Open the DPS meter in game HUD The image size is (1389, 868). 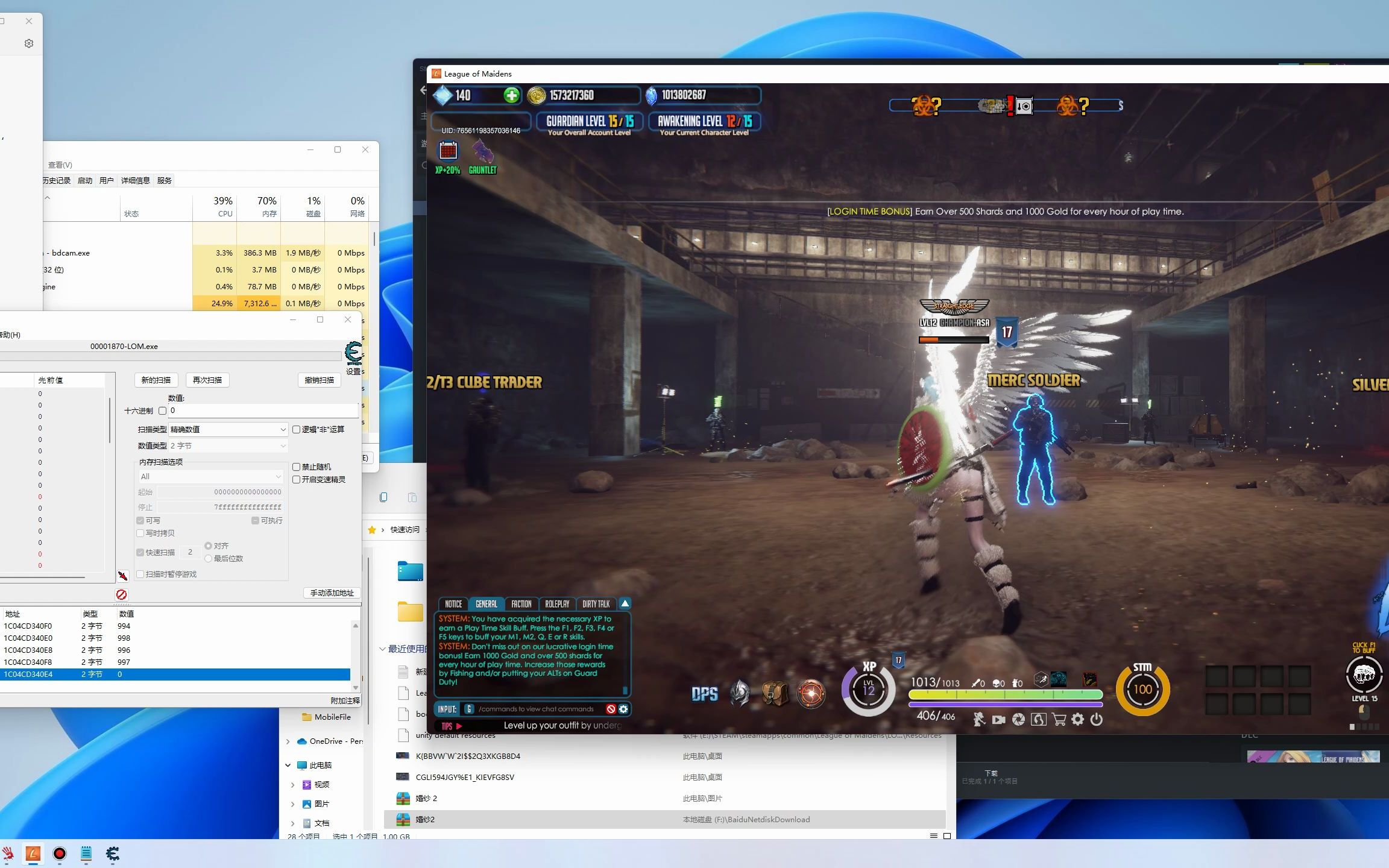[x=705, y=694]
